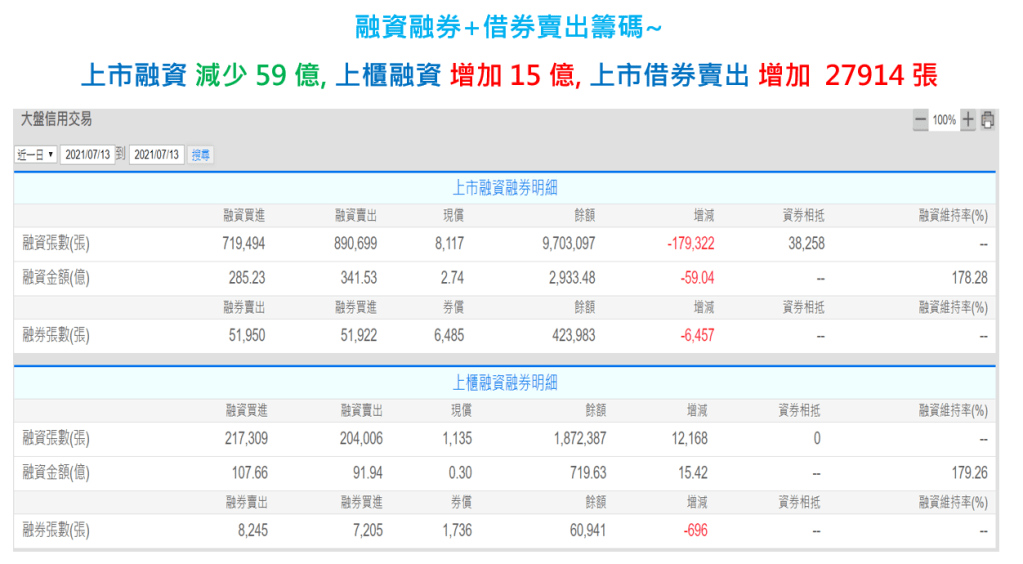The height and width of the screenshot is (564, 1023).
Task: Click the start date input field
Action: point(85,155)
